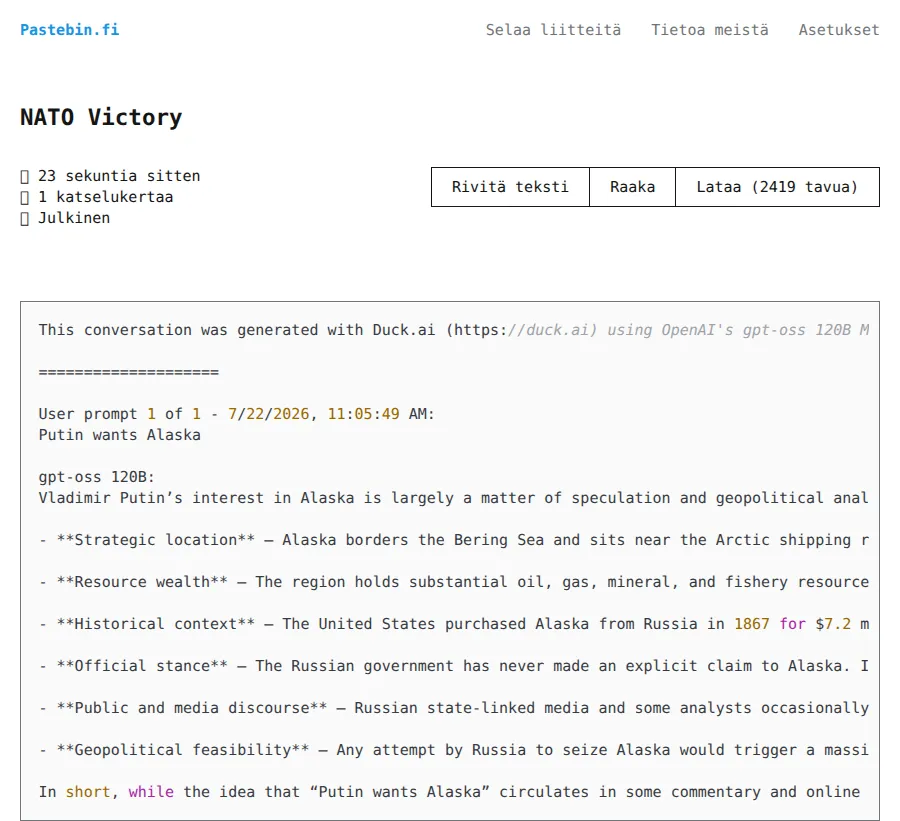900x821 pixels.
Task: Click the Strategic location bullet line
Action: tap(453, 540)
